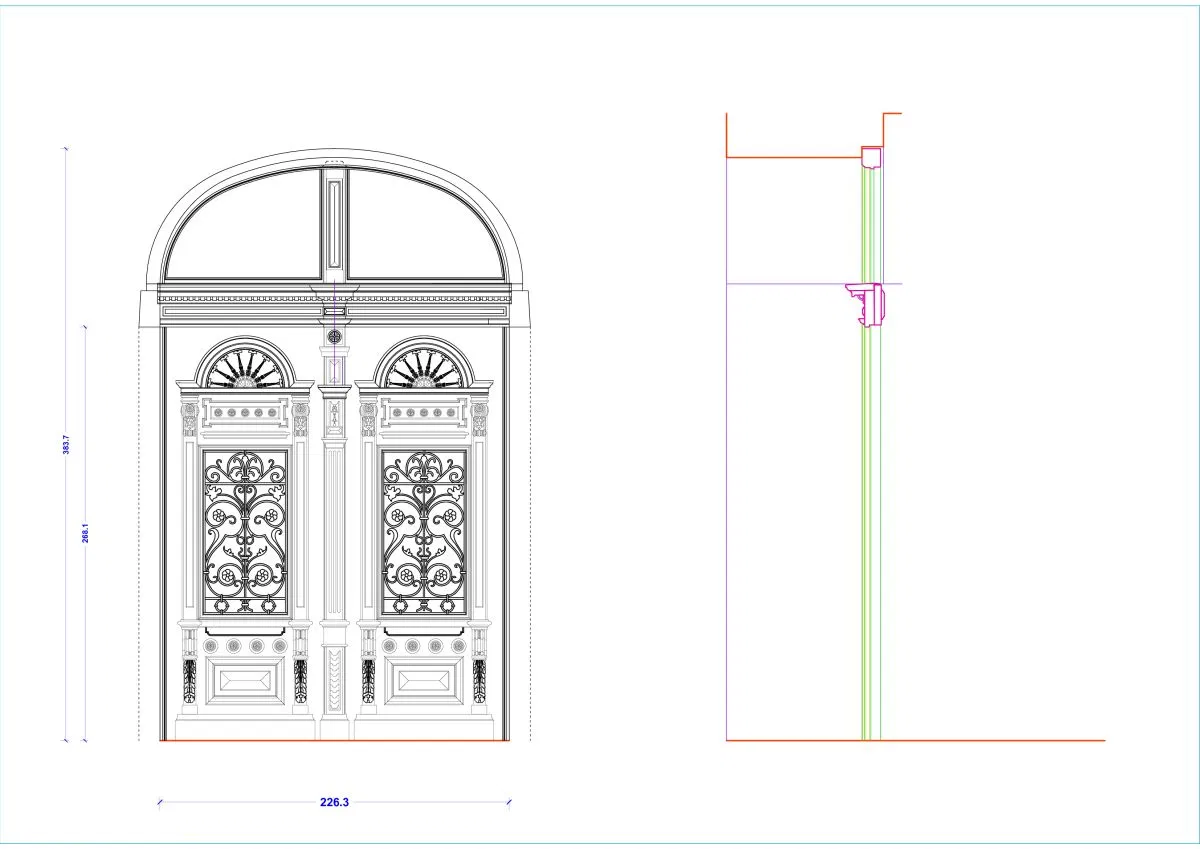
Task: Select the head frame profile atop the section
Action: point(872,157)
